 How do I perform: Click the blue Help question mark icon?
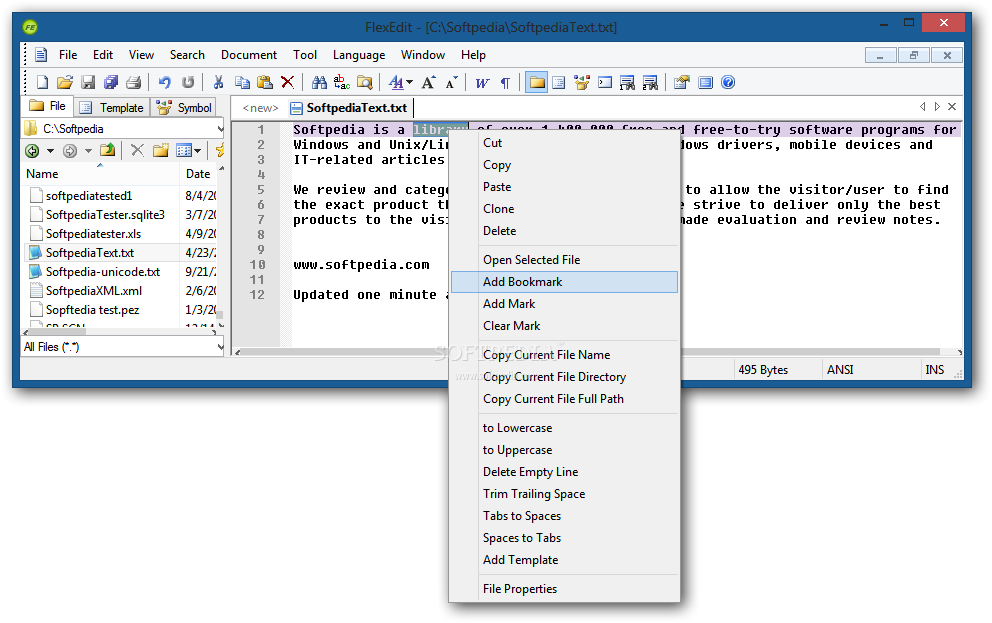[728, 83]
